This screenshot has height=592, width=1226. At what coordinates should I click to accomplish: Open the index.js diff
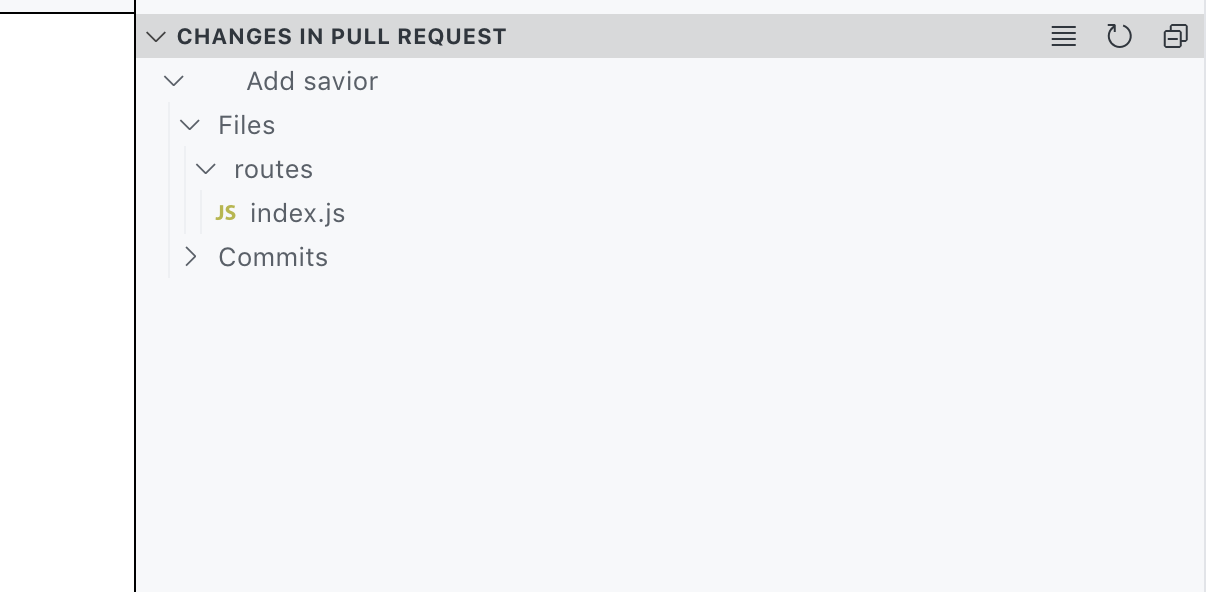(x=297, y=212)
